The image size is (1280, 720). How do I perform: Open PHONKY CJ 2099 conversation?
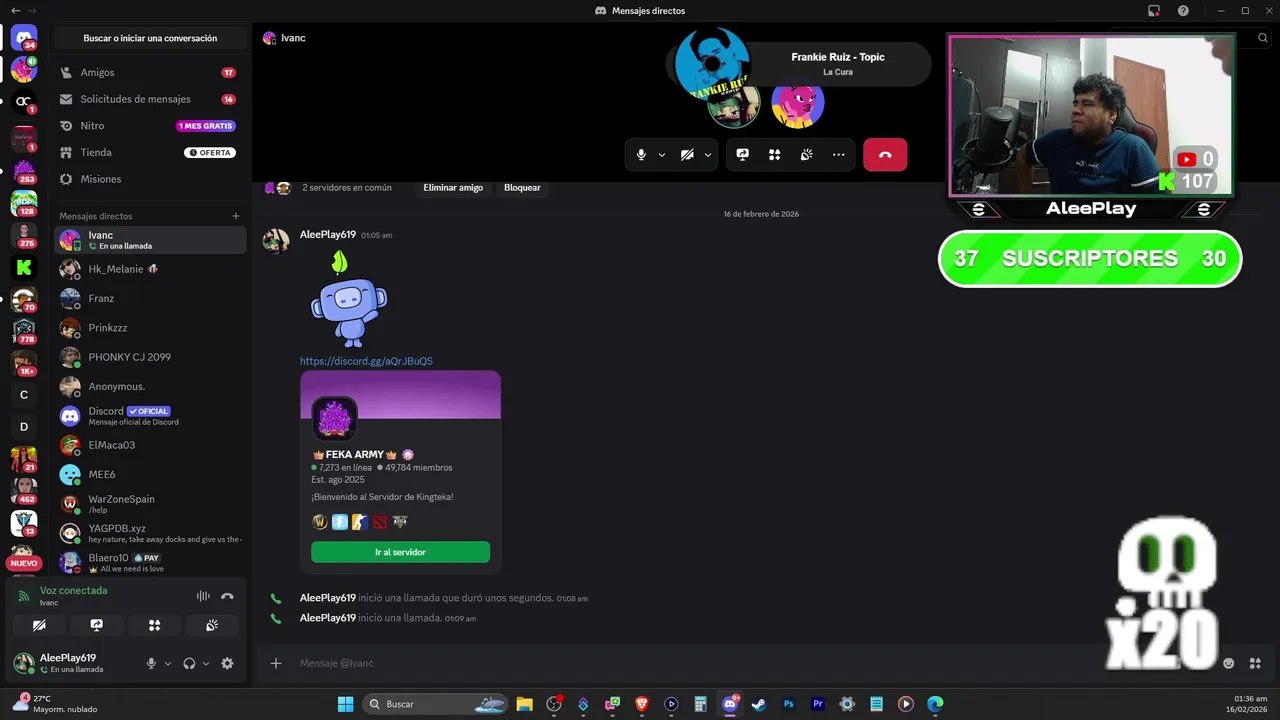[x=150, y=357]
